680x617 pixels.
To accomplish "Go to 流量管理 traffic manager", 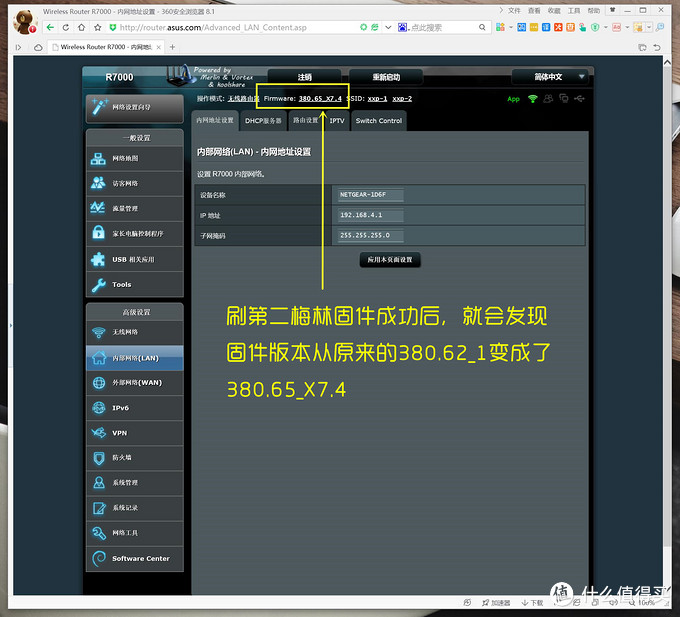I will (x=135, y=209).
